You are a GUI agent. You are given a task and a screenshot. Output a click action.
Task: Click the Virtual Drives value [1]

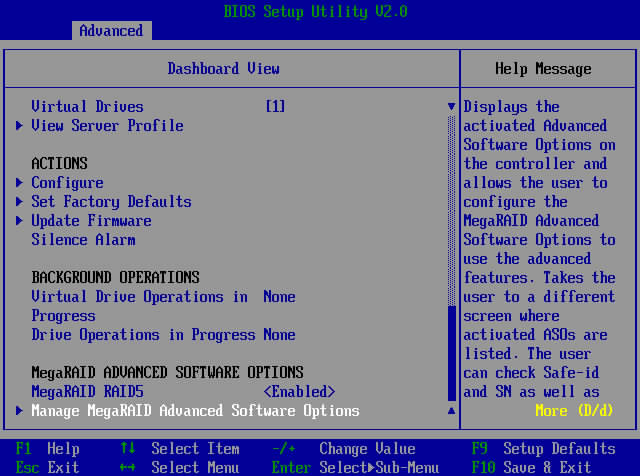[276, 107]
